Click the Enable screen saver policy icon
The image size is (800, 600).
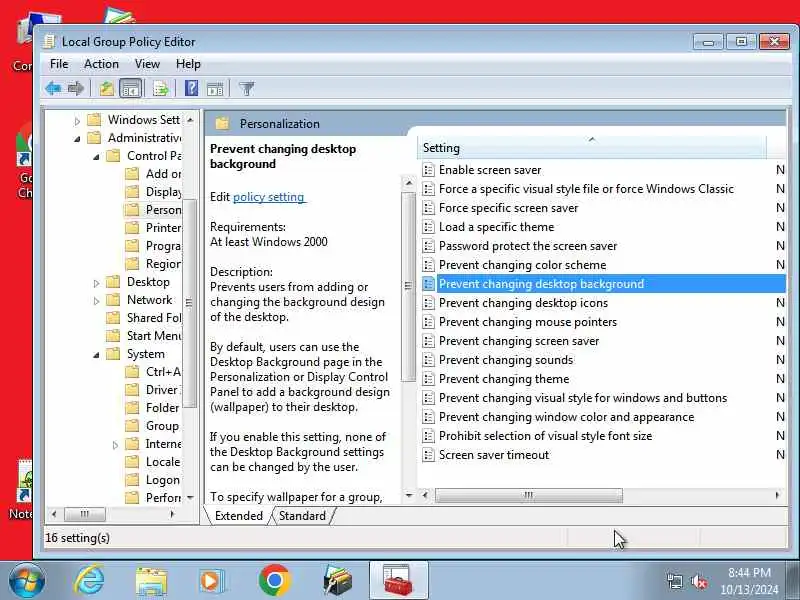(x=429, y=170)
